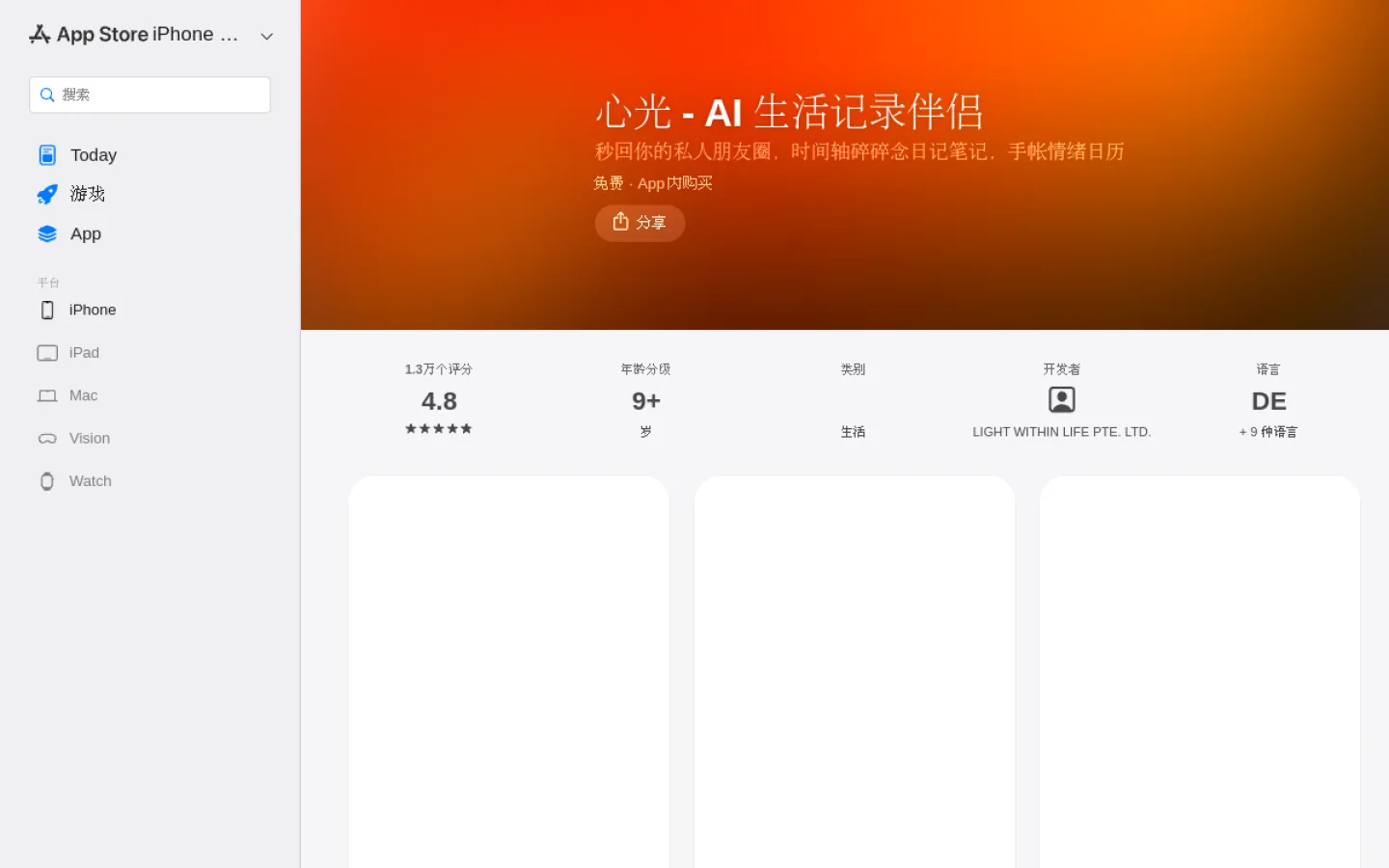Open the second app screenshot card
This screenshot has width=1389, height=868.
855,672
